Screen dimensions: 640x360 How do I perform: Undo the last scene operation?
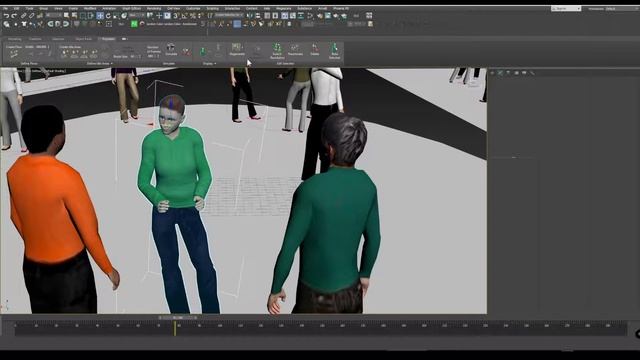pos(6,16)
